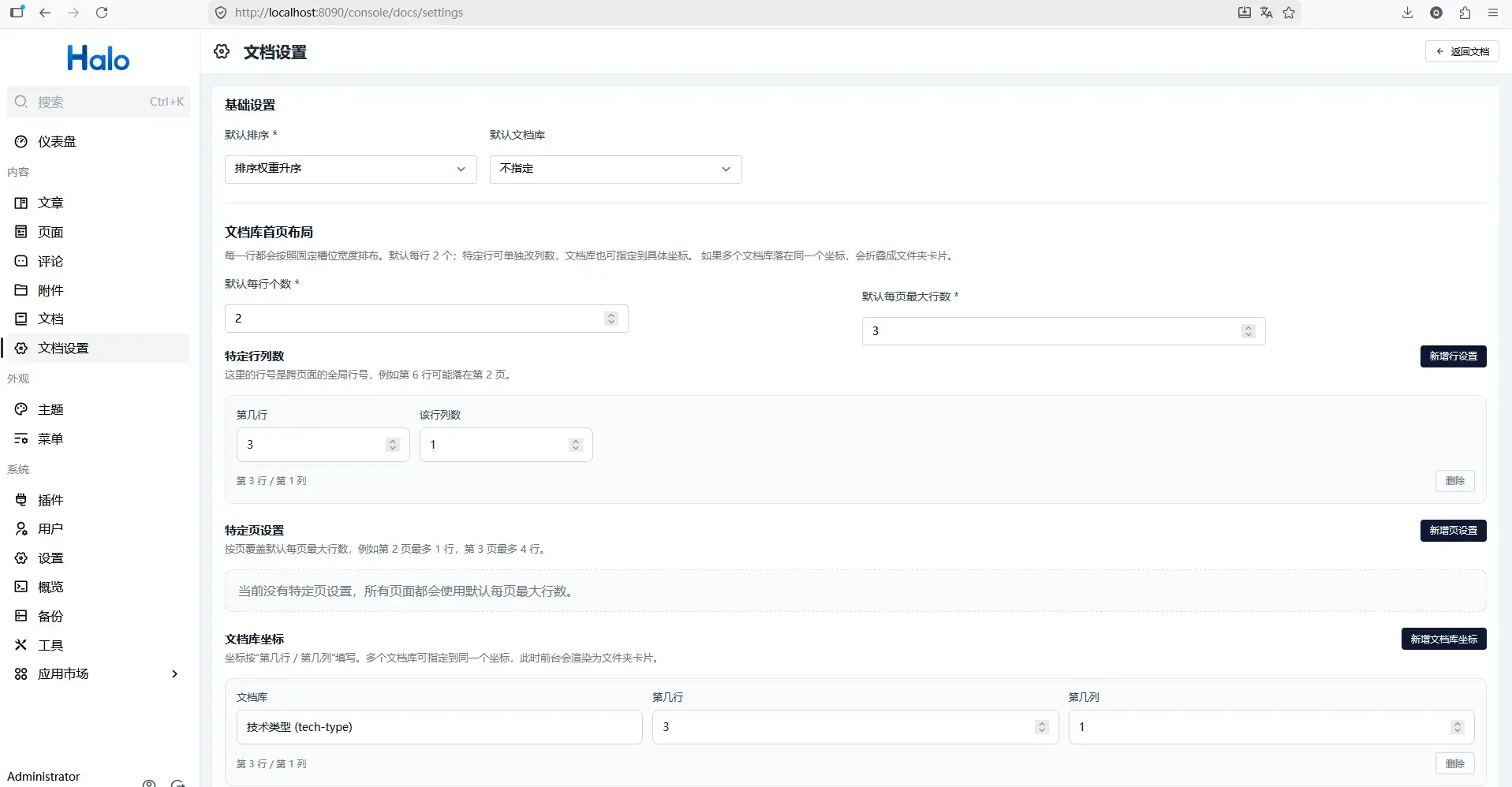
Task: Click the 插件 plugin plug icon
Action: (x=21, y=500)
